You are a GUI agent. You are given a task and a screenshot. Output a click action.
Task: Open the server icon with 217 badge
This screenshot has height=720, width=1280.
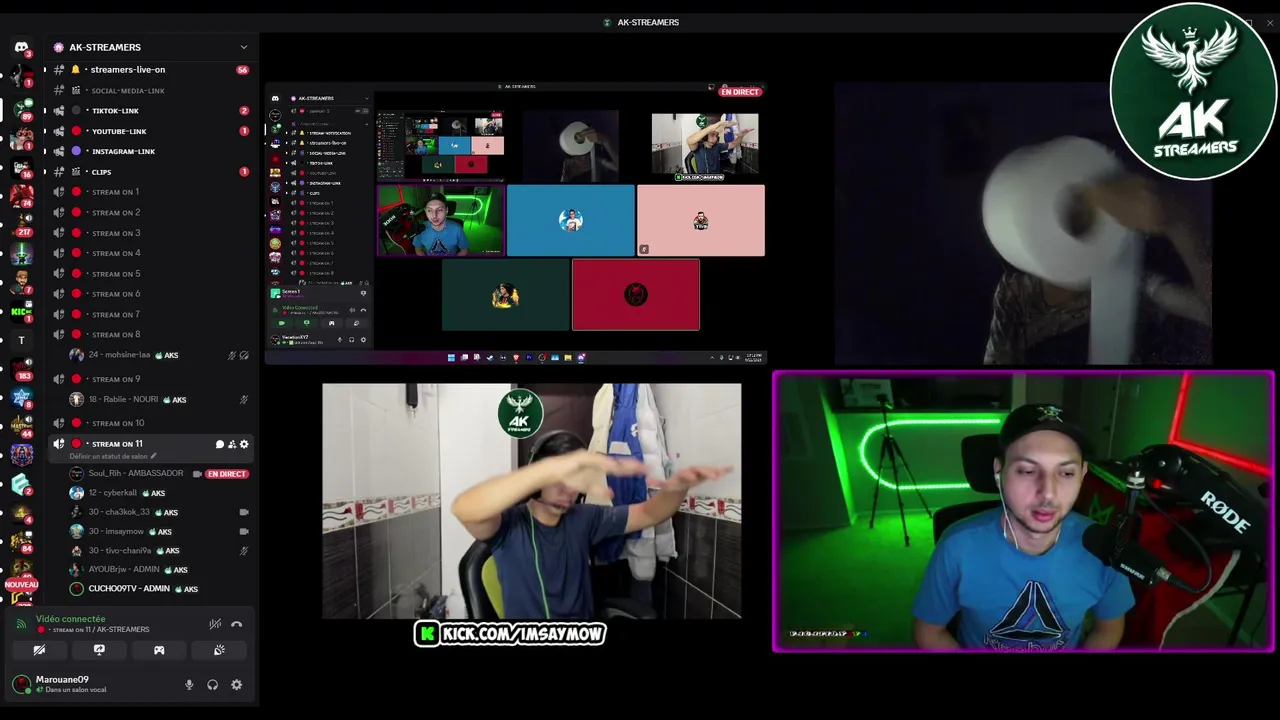(x=21, y=223)
